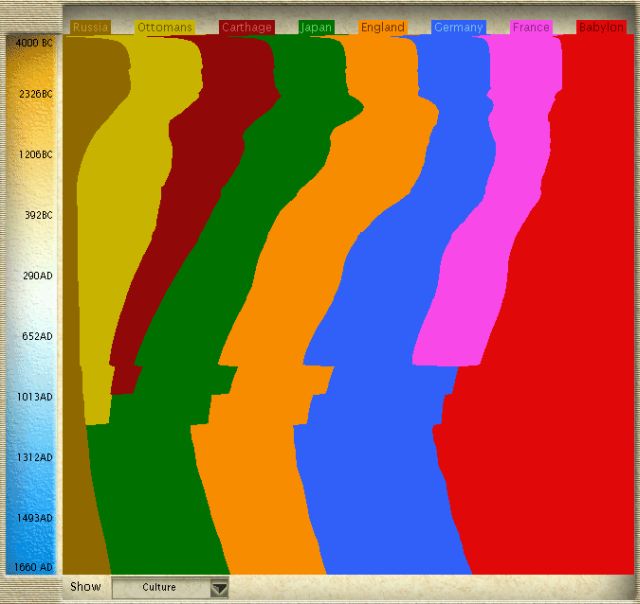640x604 pixels.
Task: Click the Japan civilization label
Action: (316, 27)
